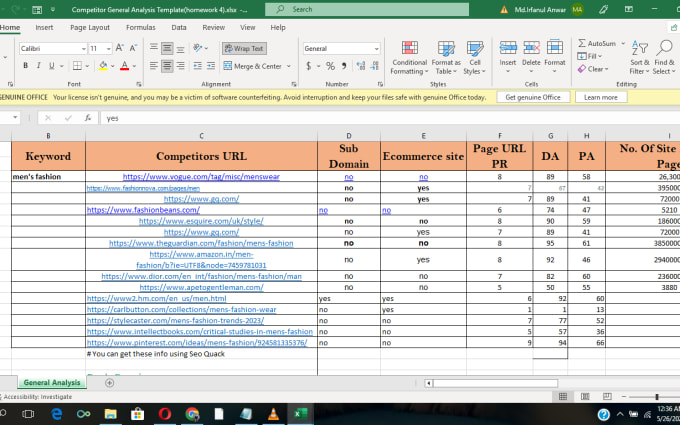680x425 pixels.
Task: Switch to the Data tab
Action: point(179,27)
